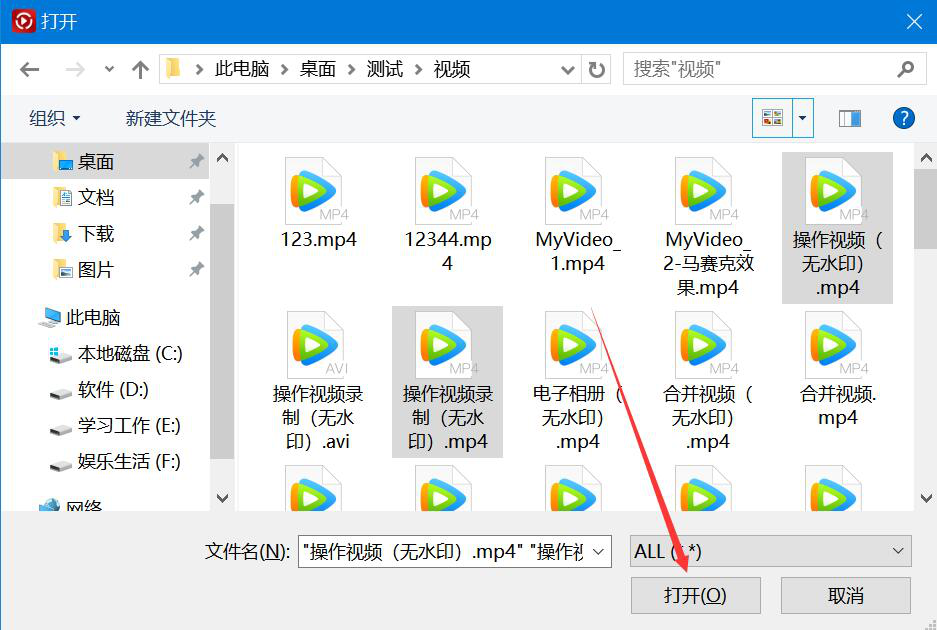The width and height of the screenshot is (937, 630).
Task: Click file list scroll up arrow
Action: tap(926, 158)
